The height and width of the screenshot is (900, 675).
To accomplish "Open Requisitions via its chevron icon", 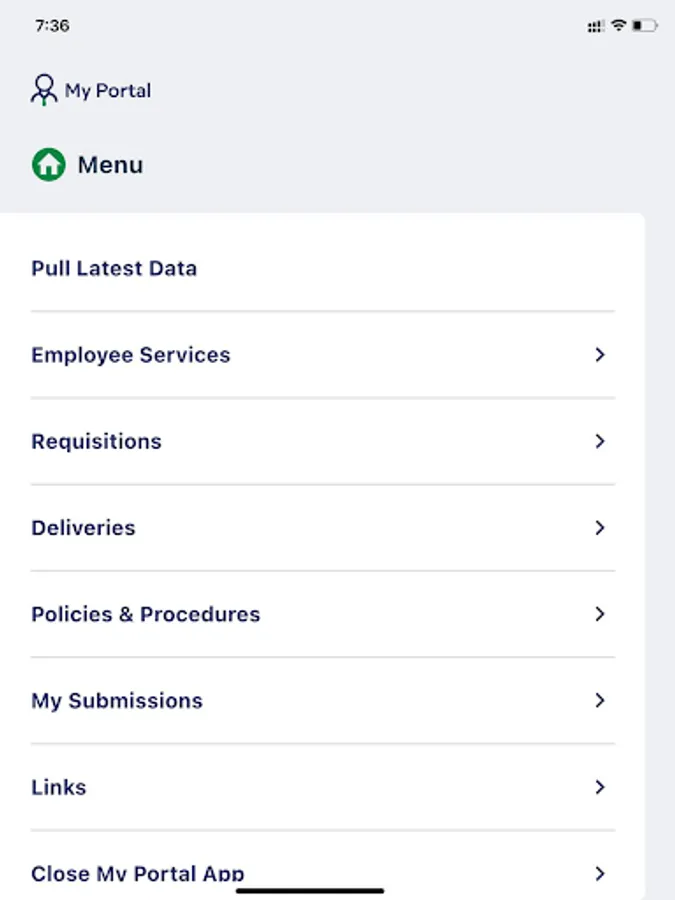I will [x=600, y=441].
